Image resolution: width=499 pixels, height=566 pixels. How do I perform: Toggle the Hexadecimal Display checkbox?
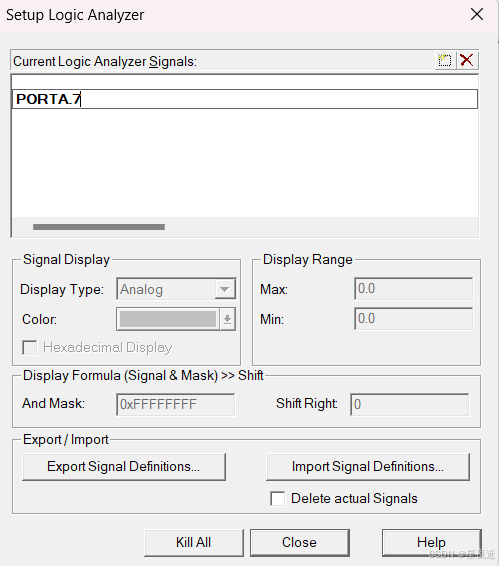point(30,348)
